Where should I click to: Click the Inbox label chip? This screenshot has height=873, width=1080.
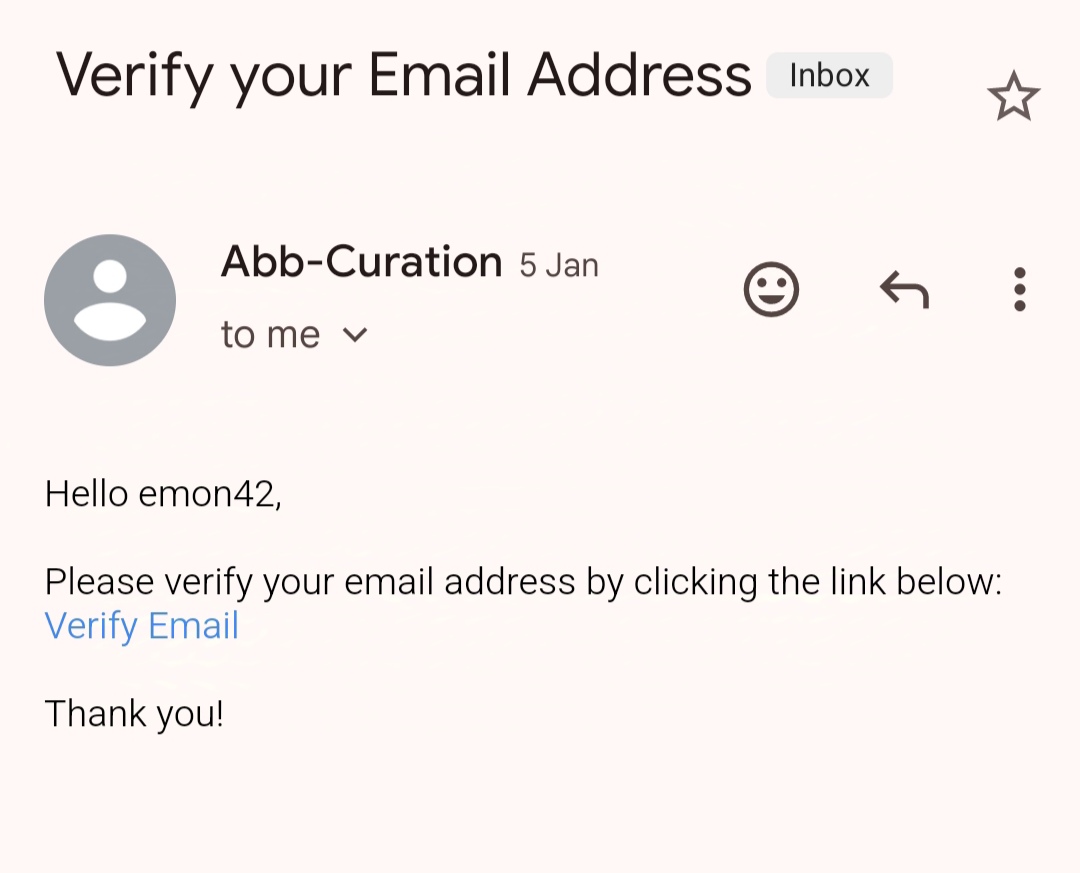point(829,76)
